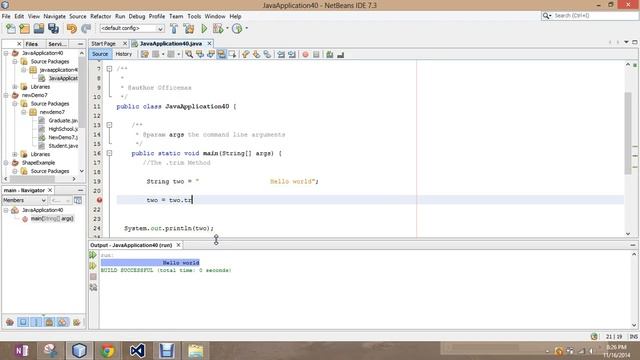Toggle Show Static Members filter in Navigator
The width and height of the screenshot is (640, 360).
pos(36,322)
